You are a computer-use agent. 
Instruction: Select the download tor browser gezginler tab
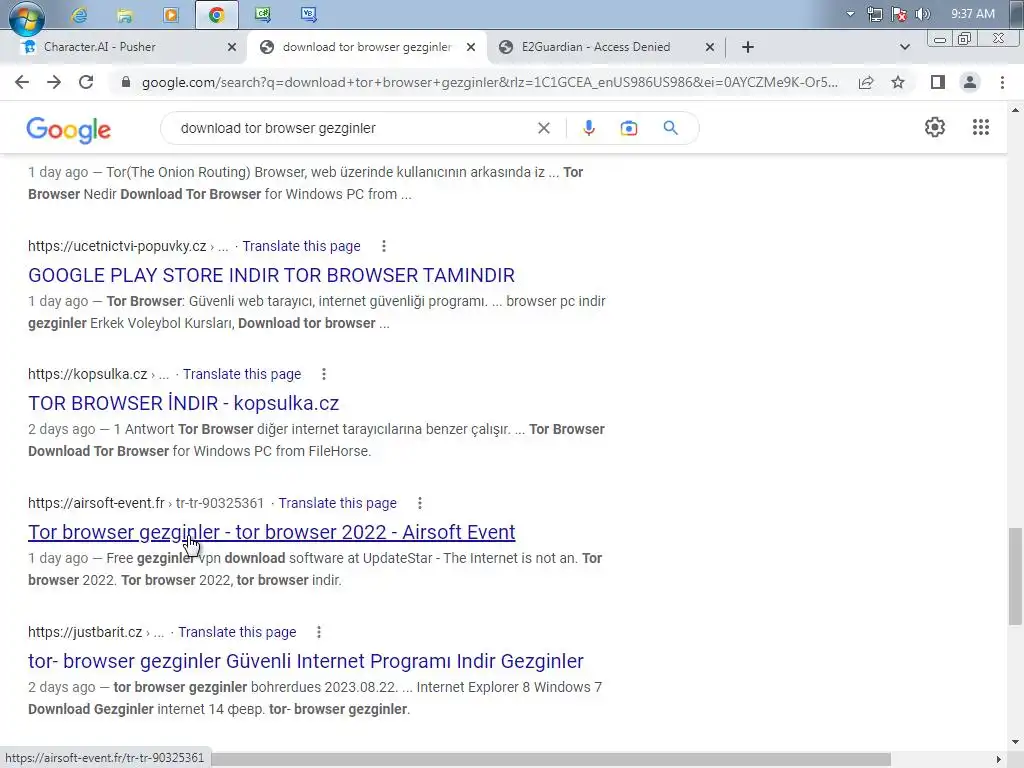pos(366,47)
